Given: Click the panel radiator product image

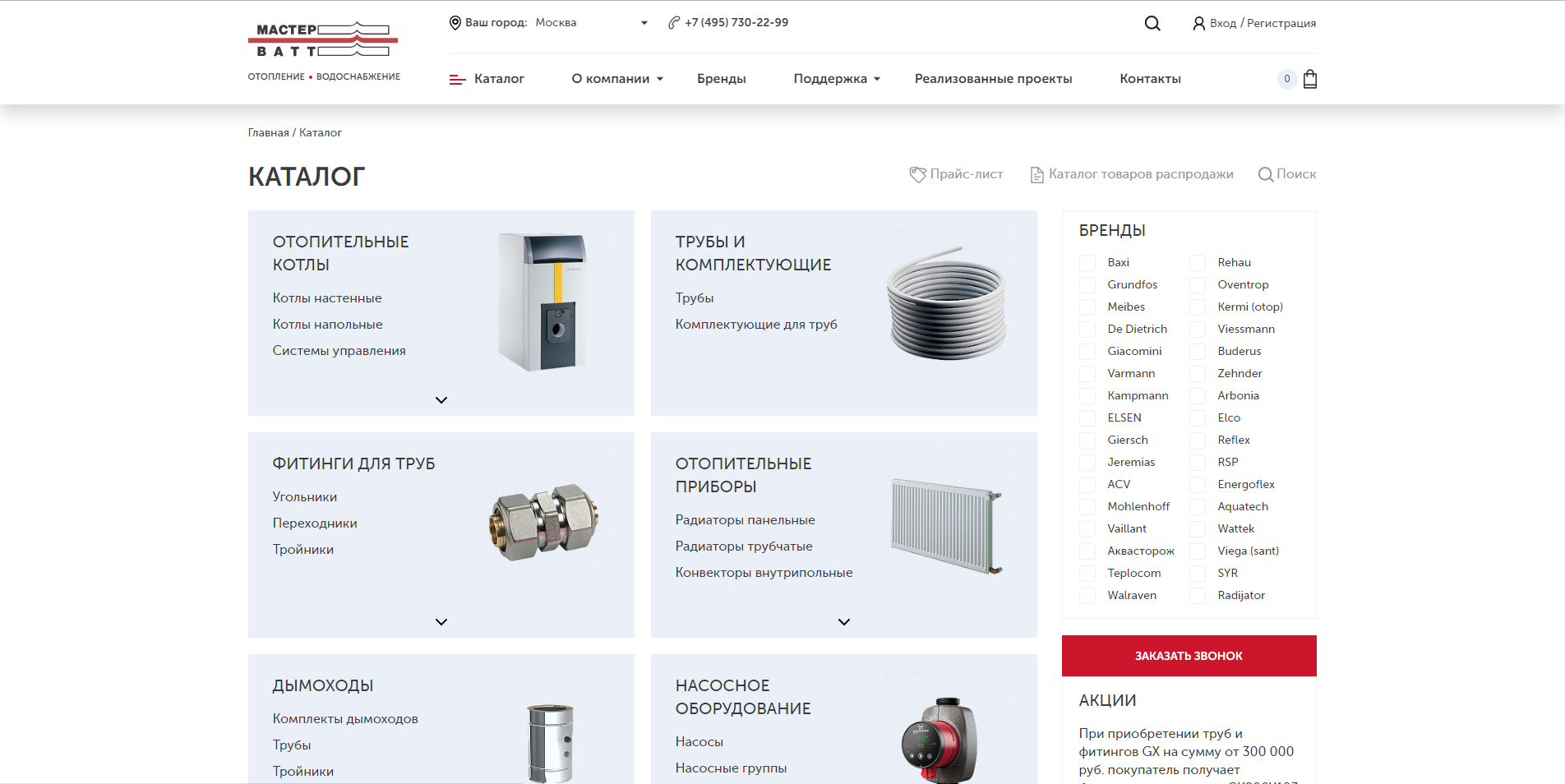Looking at the screenshot, I should coord(947,526).
